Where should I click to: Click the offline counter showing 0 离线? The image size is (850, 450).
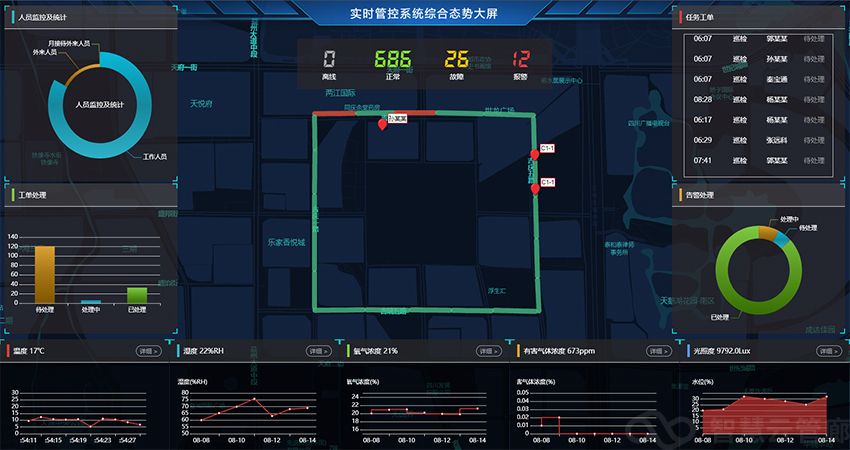(x=329, y=65)
